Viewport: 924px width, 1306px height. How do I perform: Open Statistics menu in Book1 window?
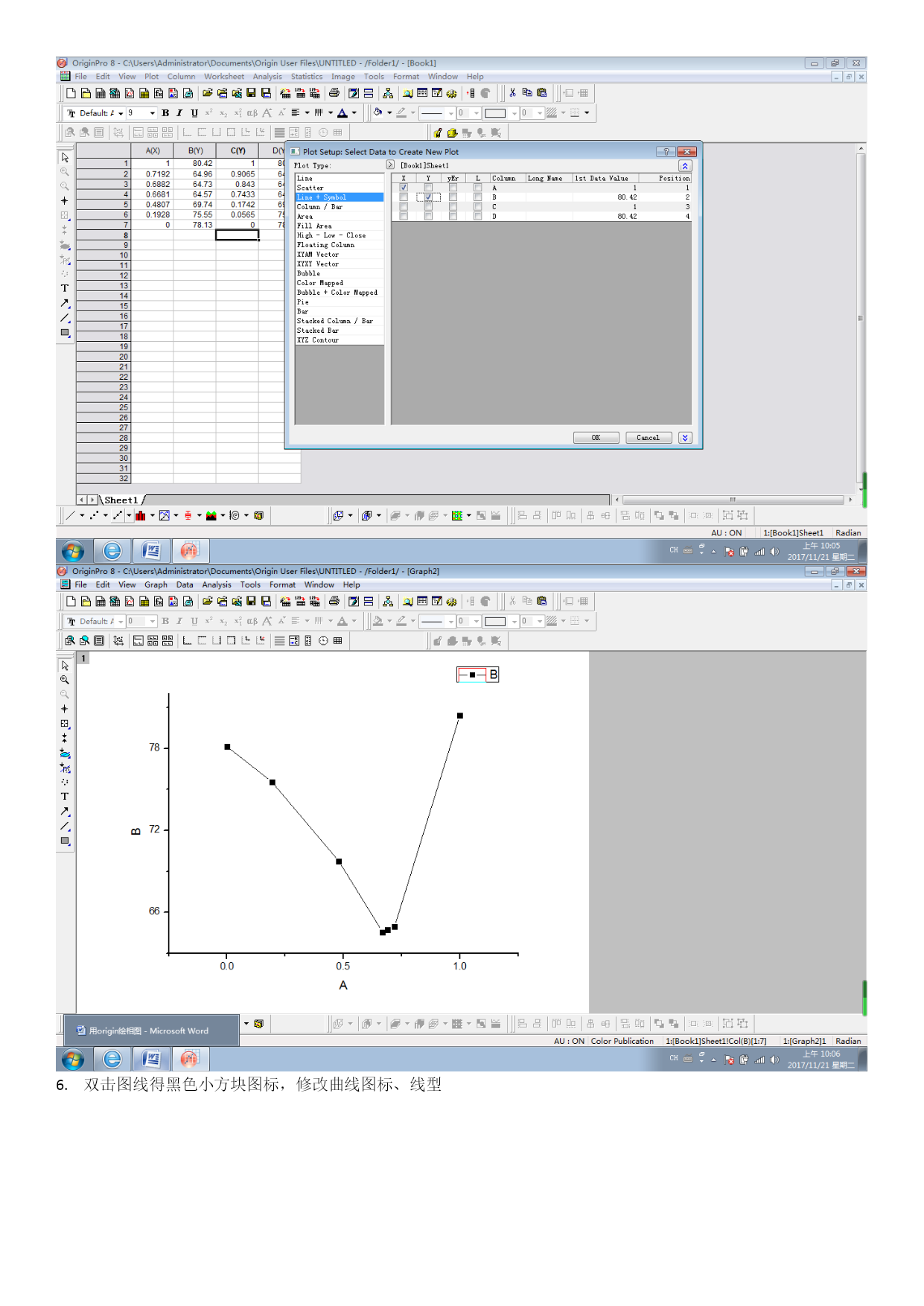click(x=307, y=77)
